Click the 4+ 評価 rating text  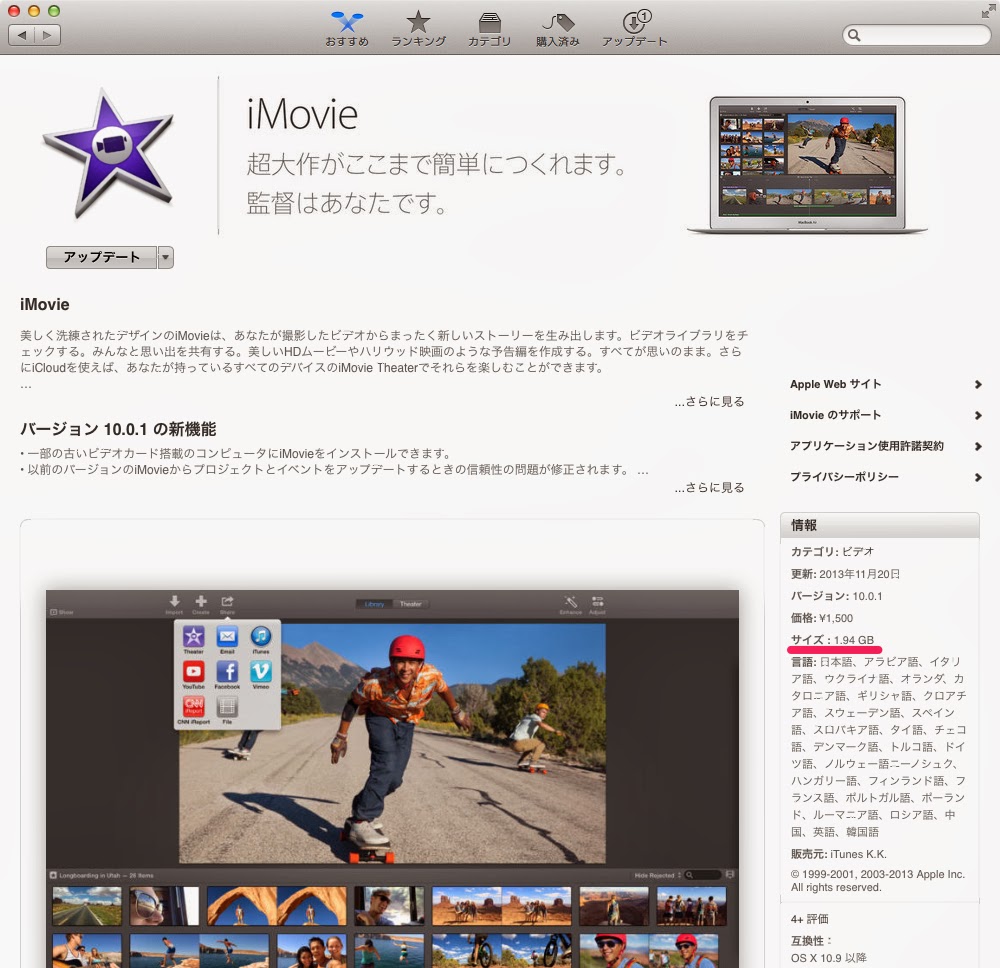tap(810, 919)
